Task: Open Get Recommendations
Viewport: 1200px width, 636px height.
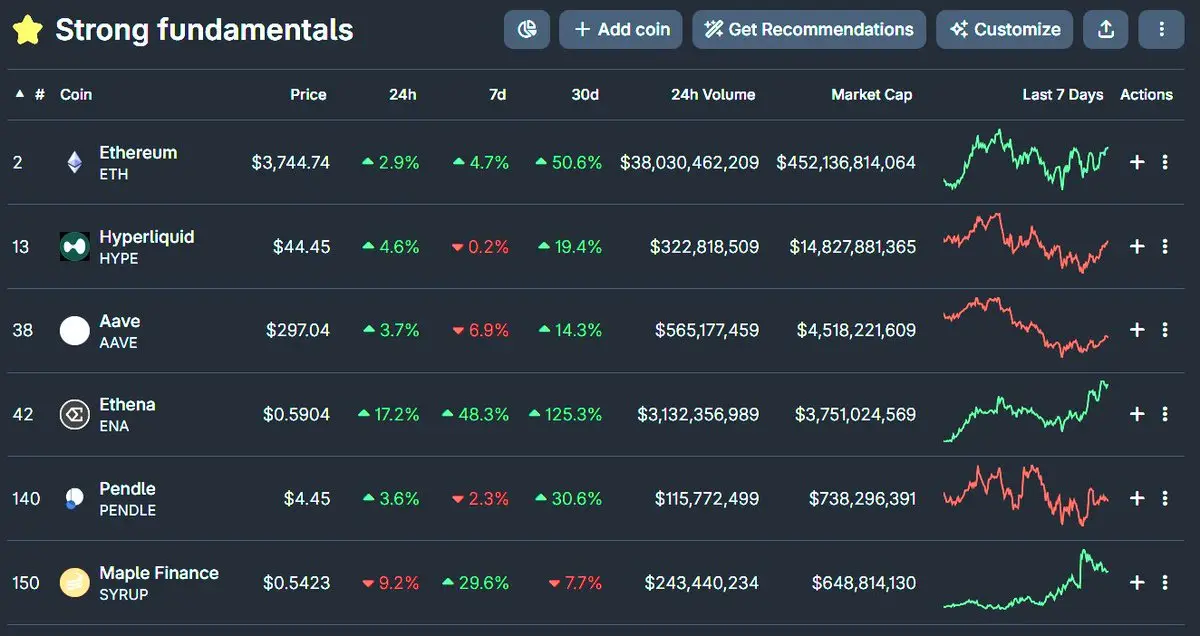Action: 809,30
